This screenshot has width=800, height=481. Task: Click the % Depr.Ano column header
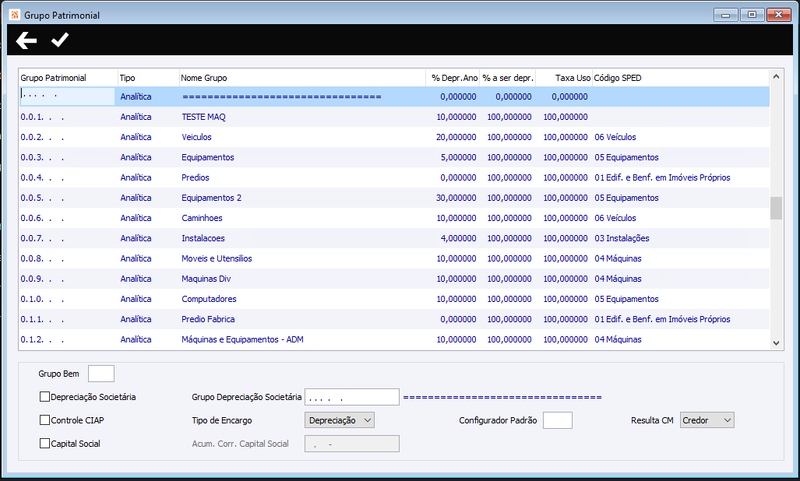tap(453, 78)
